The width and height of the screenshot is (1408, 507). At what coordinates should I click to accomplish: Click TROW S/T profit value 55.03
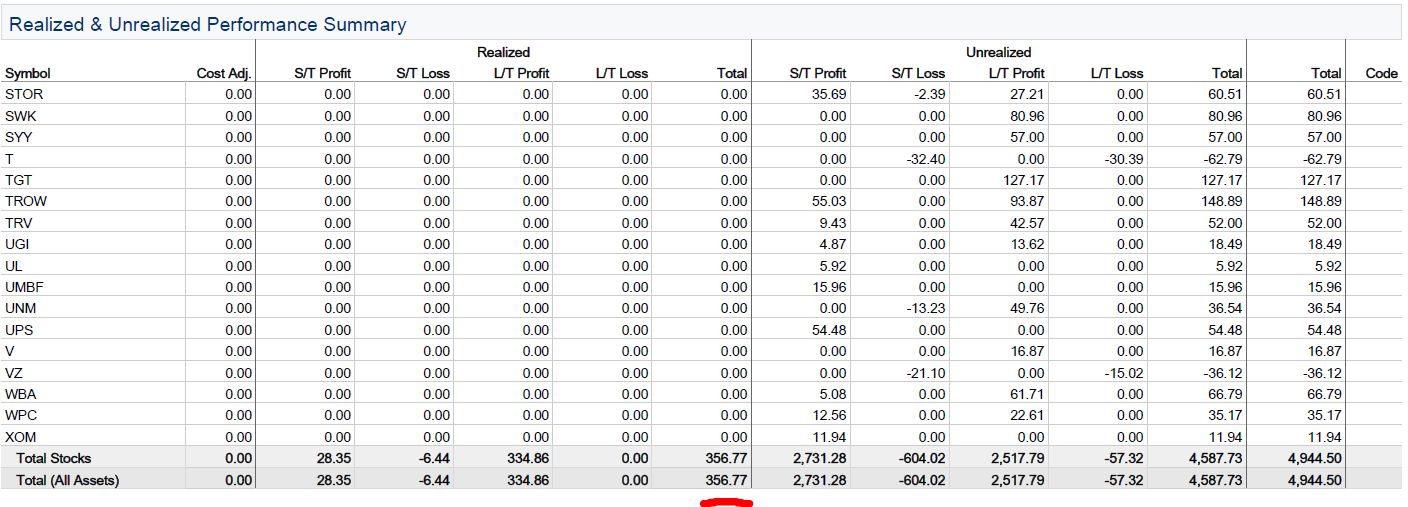tap(828, 201)
